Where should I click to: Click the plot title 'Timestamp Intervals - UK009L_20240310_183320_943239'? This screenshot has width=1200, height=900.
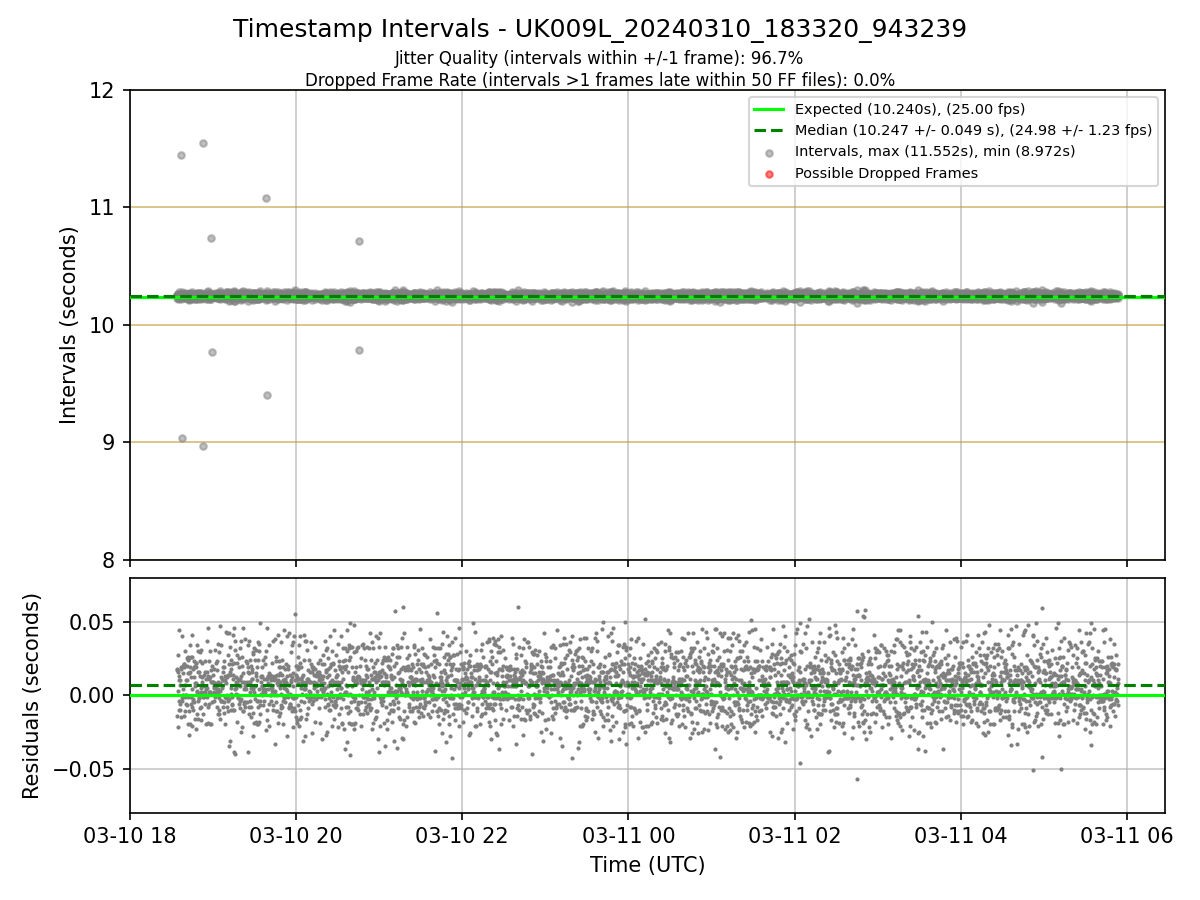(600, 29)
